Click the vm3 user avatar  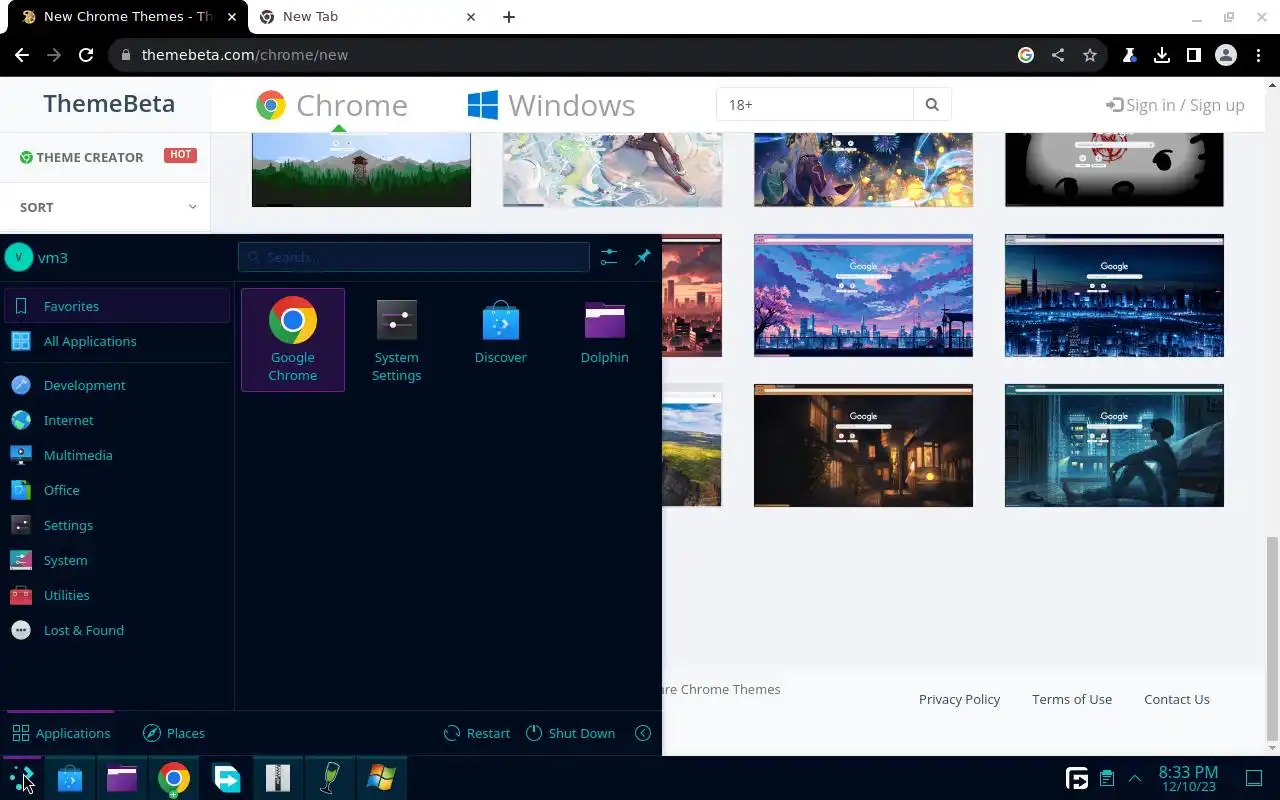pyautogui.click(x=19, y=257)
